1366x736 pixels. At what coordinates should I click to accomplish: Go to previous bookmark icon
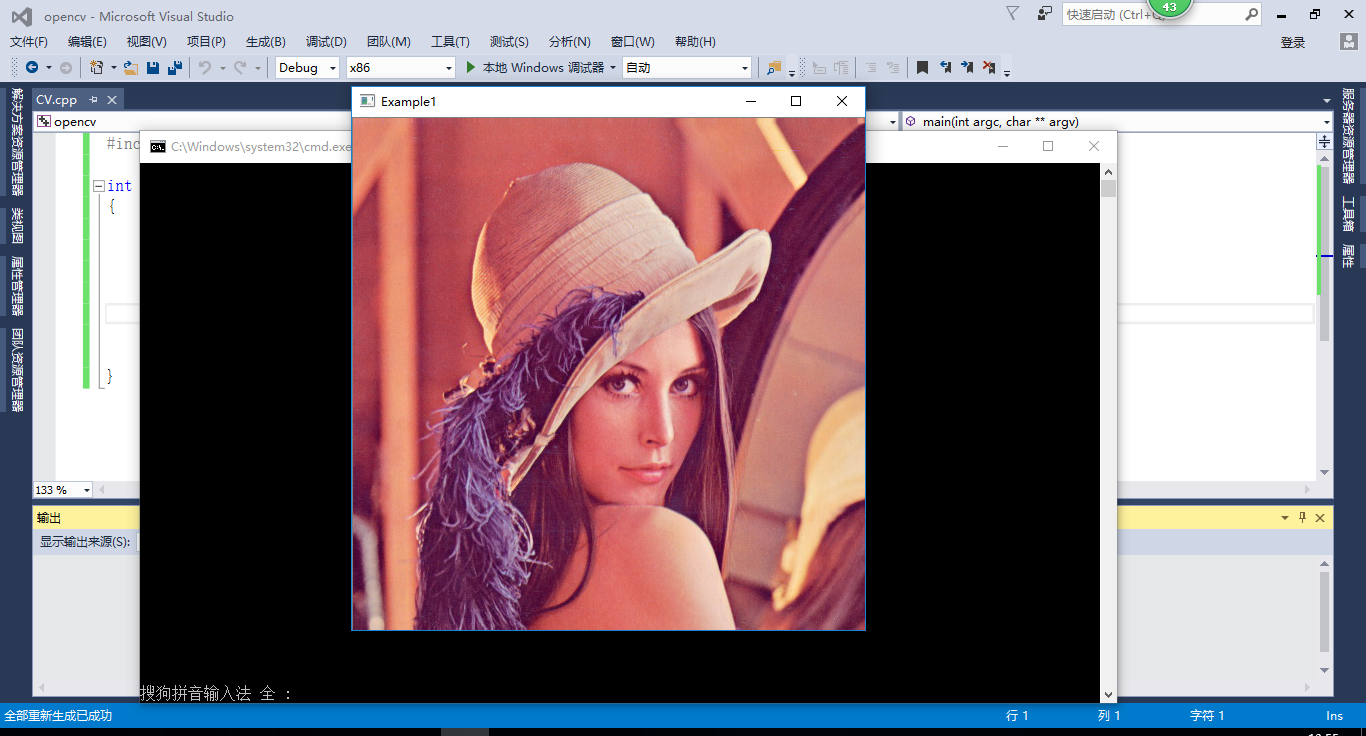[x=945, y=67]
